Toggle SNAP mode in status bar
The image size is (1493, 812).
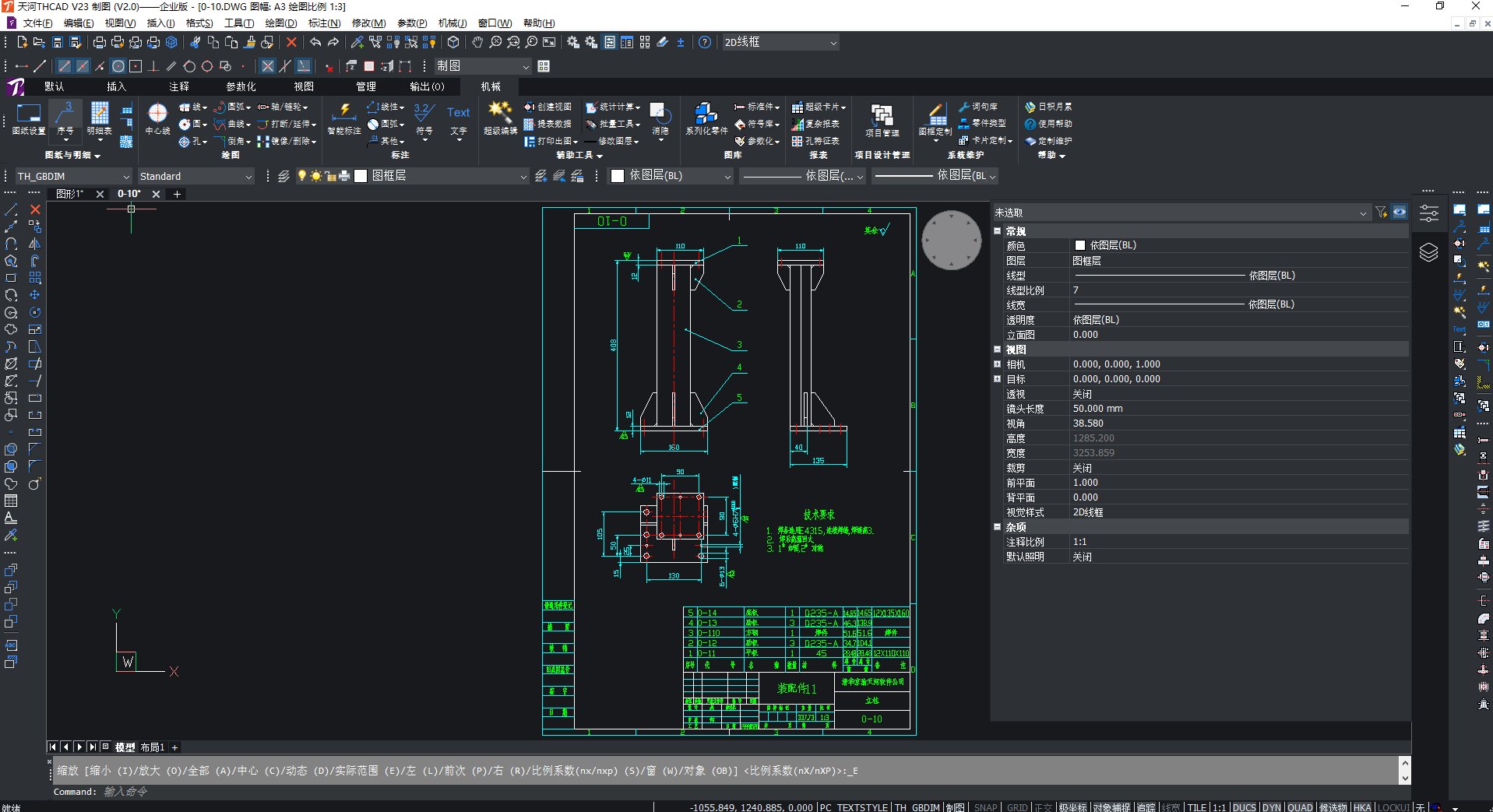tap(985, 807)
